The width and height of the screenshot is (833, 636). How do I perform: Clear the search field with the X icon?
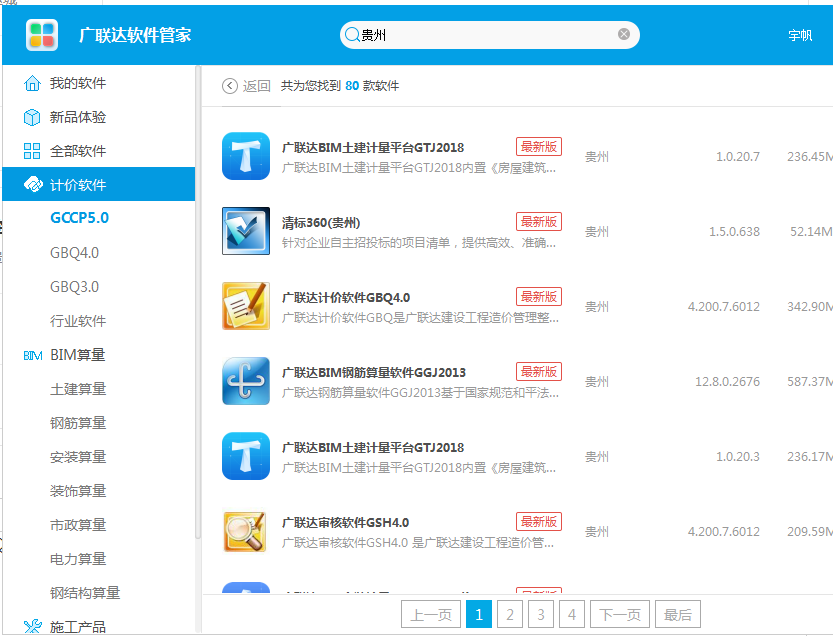(x=624, y=35)
